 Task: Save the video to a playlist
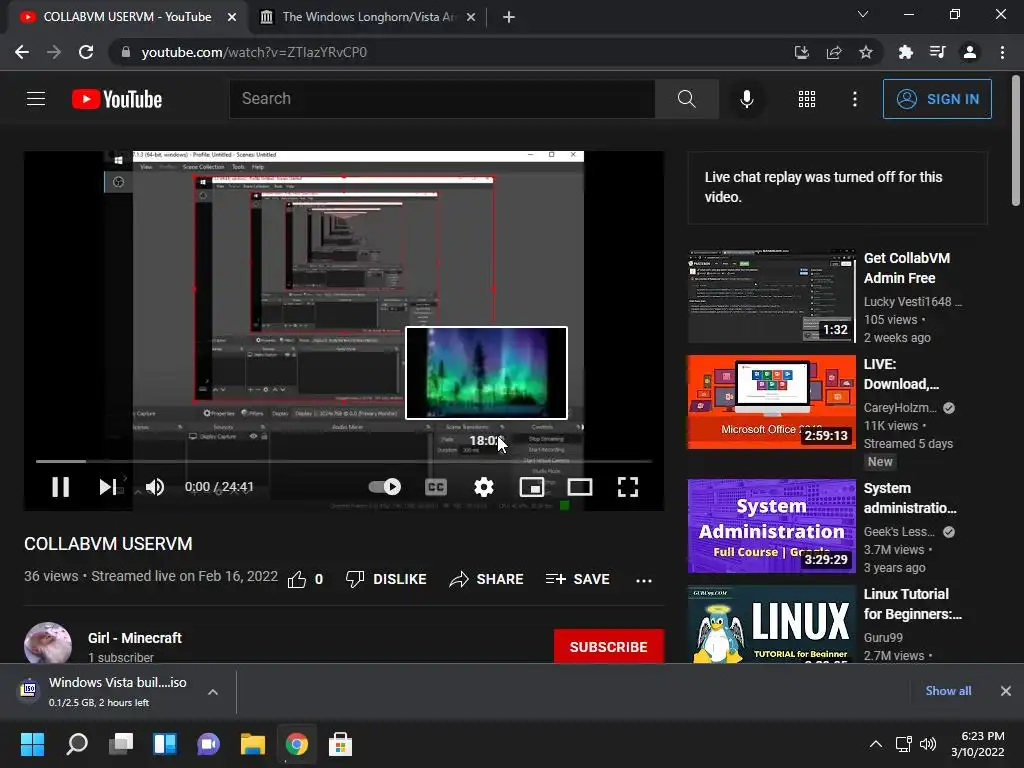[x=577, y=579]
